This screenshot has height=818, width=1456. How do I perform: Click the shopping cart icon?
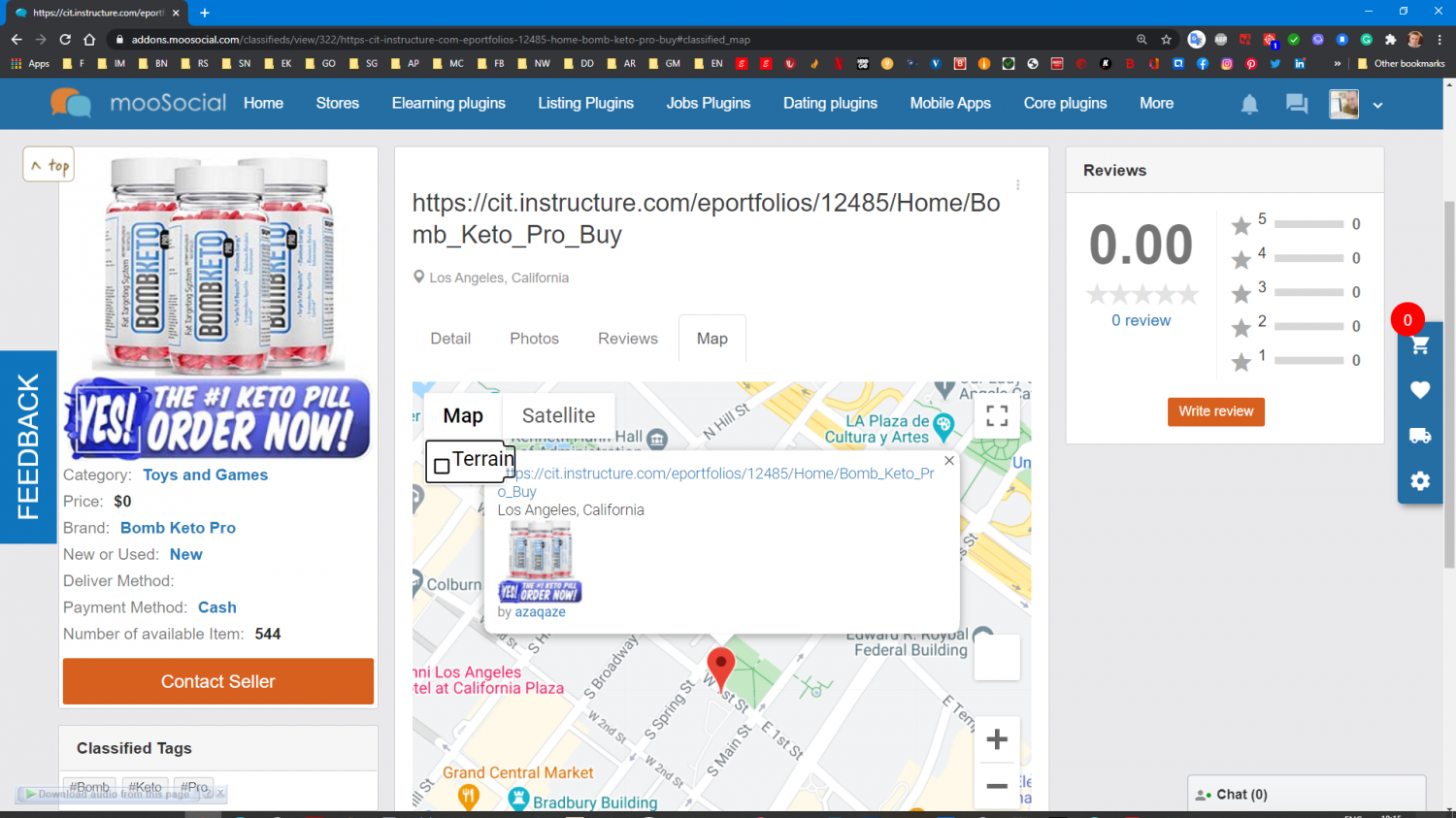pyautogui.click(x=1419, y=346)
